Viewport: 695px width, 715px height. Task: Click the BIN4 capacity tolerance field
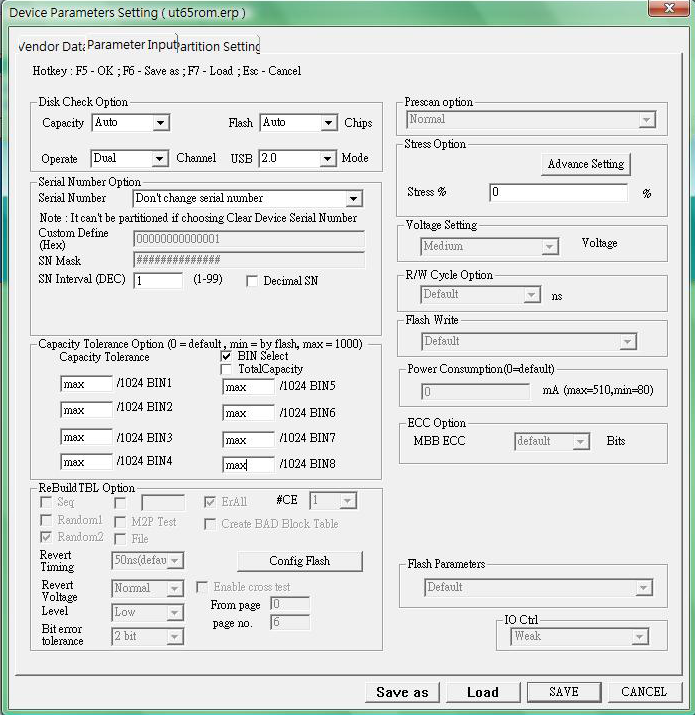(x=86, y=462)
